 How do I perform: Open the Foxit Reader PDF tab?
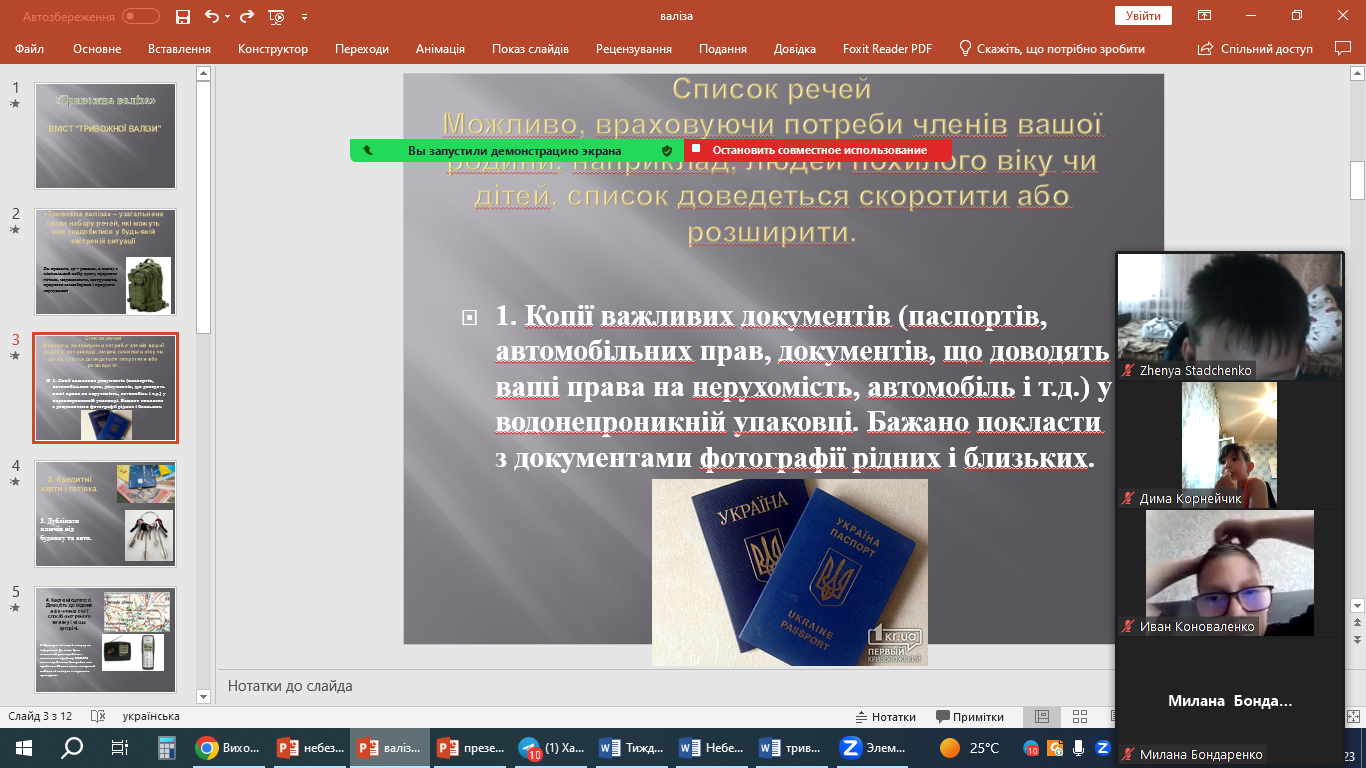click(x=885, y=48)
